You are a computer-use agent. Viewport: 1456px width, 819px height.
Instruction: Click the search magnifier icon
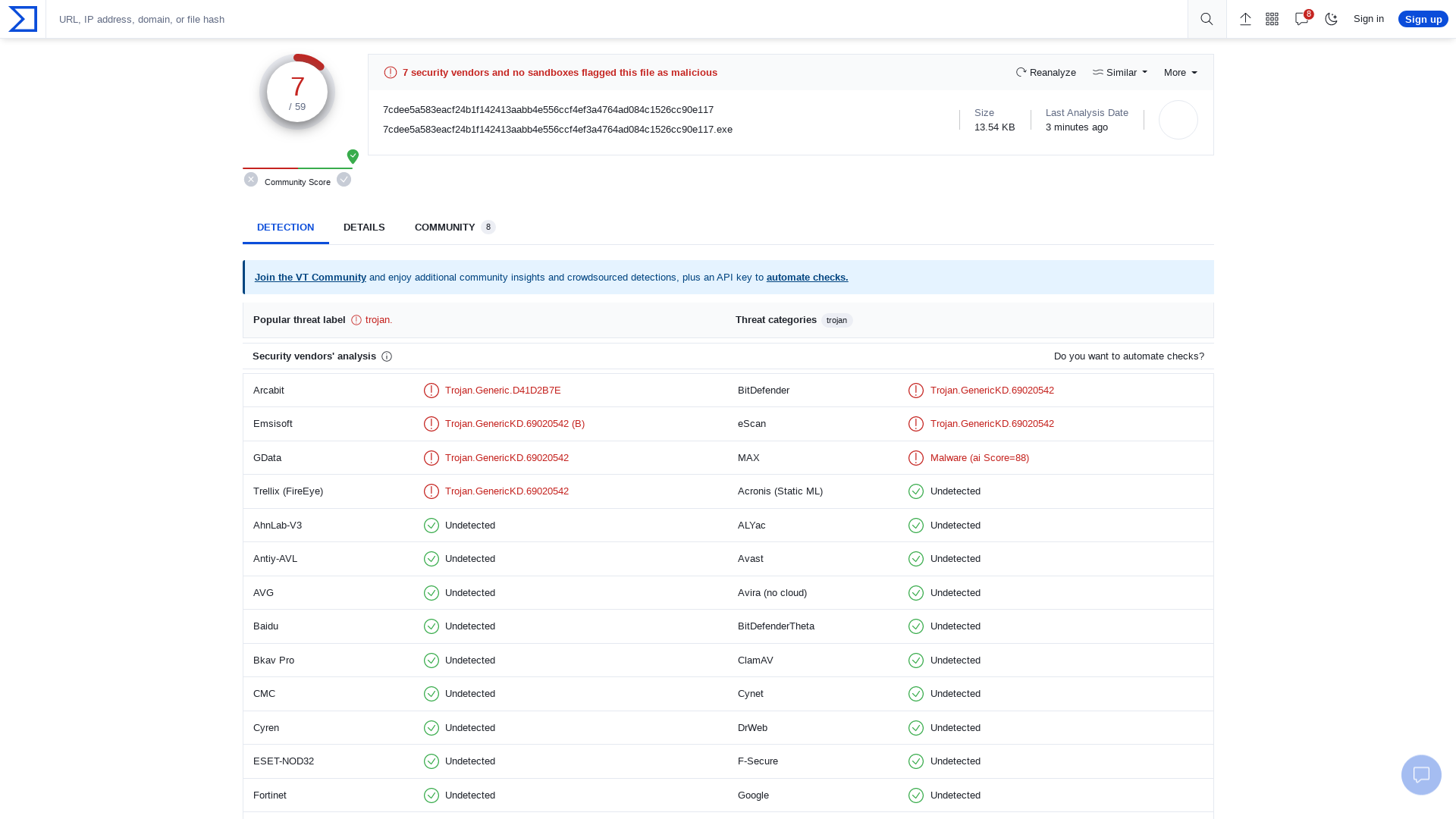pos(1207,19)
